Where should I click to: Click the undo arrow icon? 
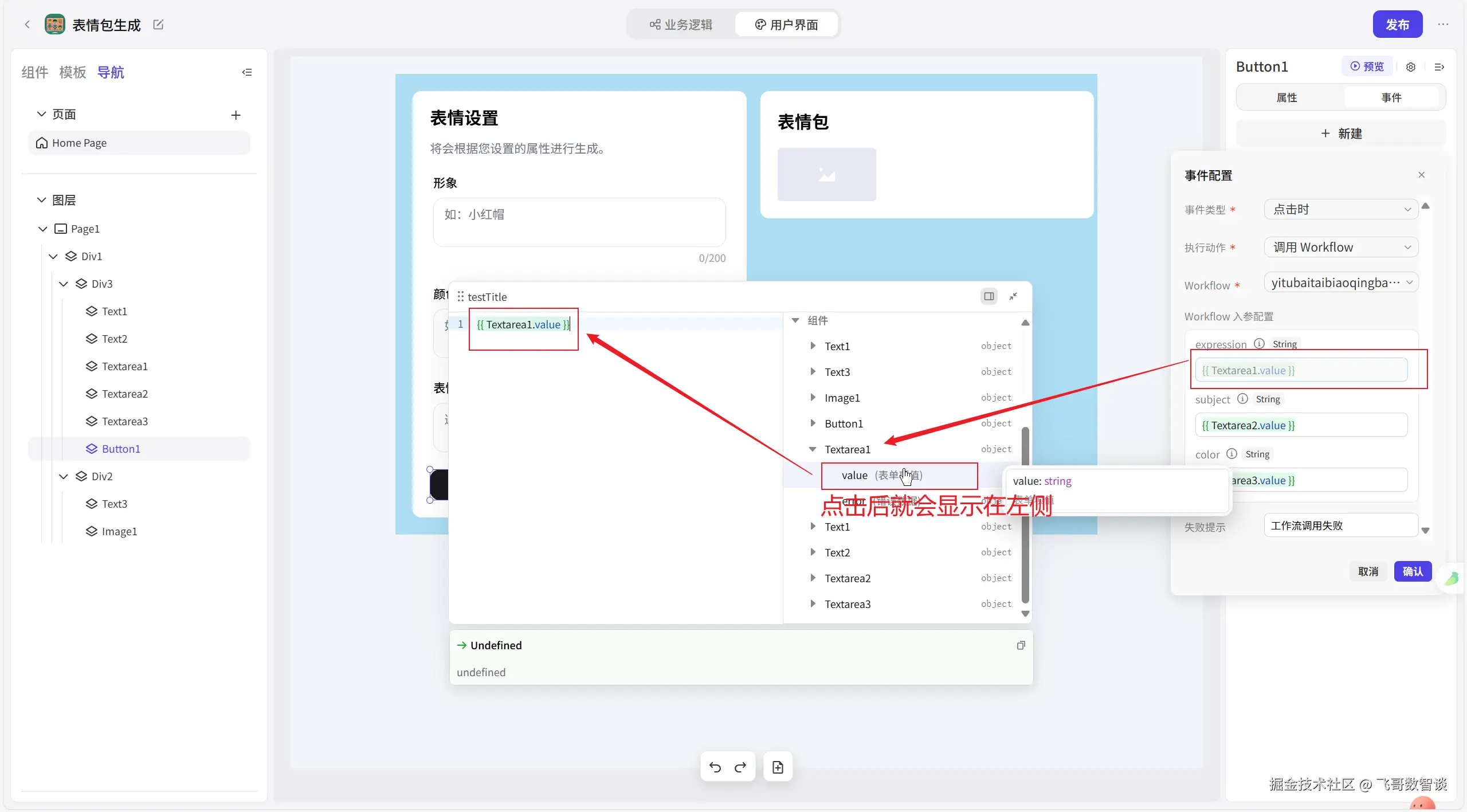715,767
